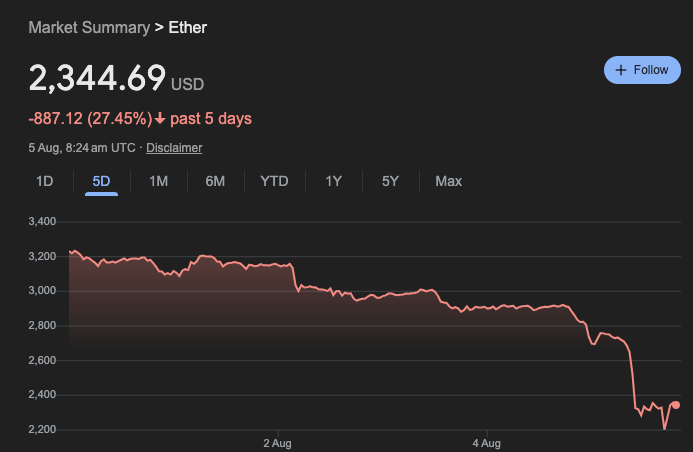Click the plus icon on the Follow button
693x452 pixels.
pos(621,70)
